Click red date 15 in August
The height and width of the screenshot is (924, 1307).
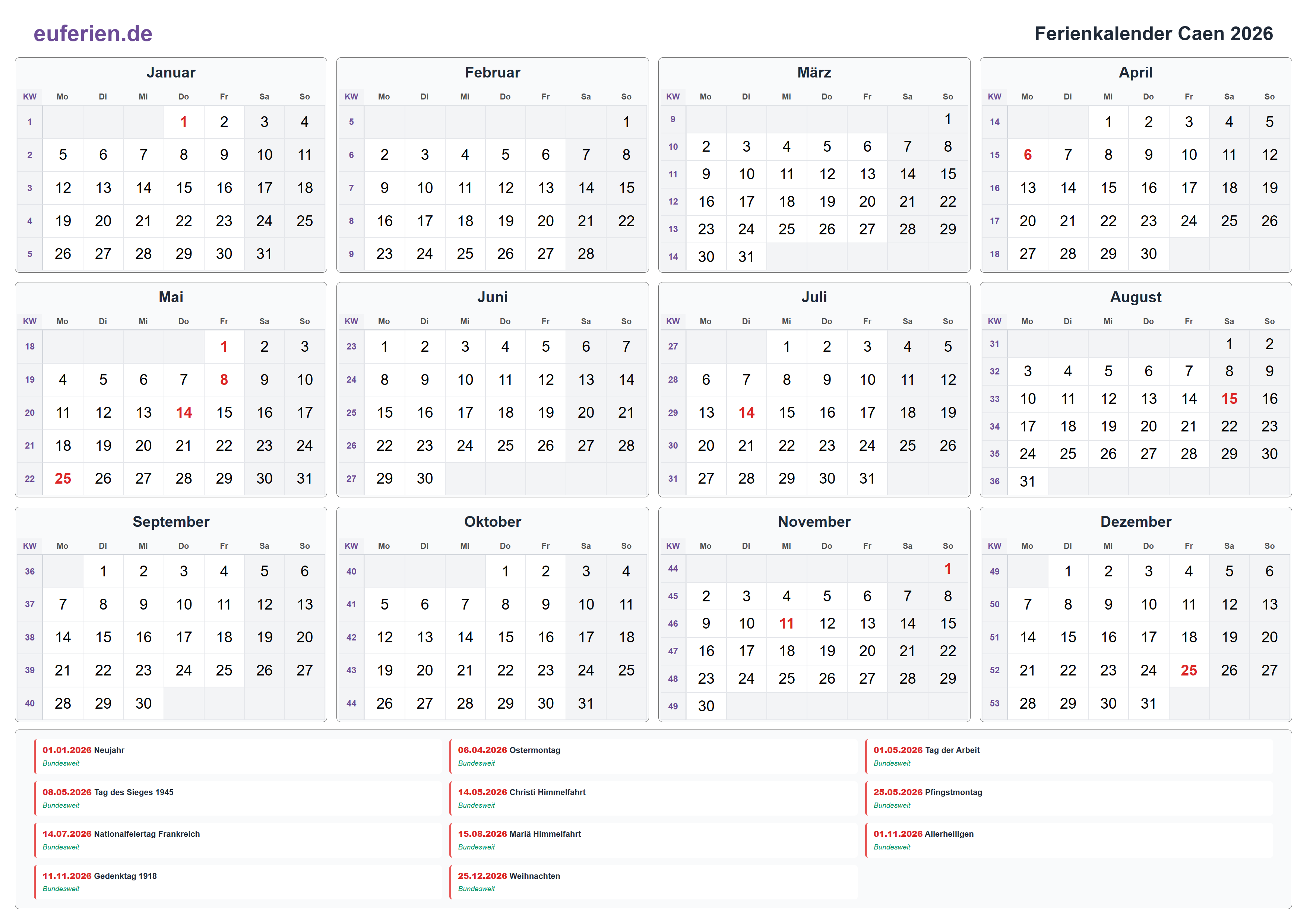pyautogui.click(x=1229, y=399)
